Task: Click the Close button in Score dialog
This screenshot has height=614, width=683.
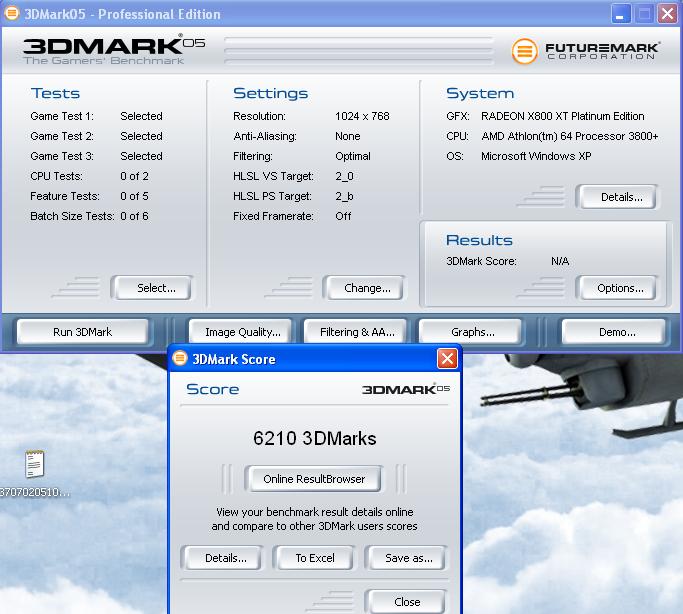Action: (405, 601)
